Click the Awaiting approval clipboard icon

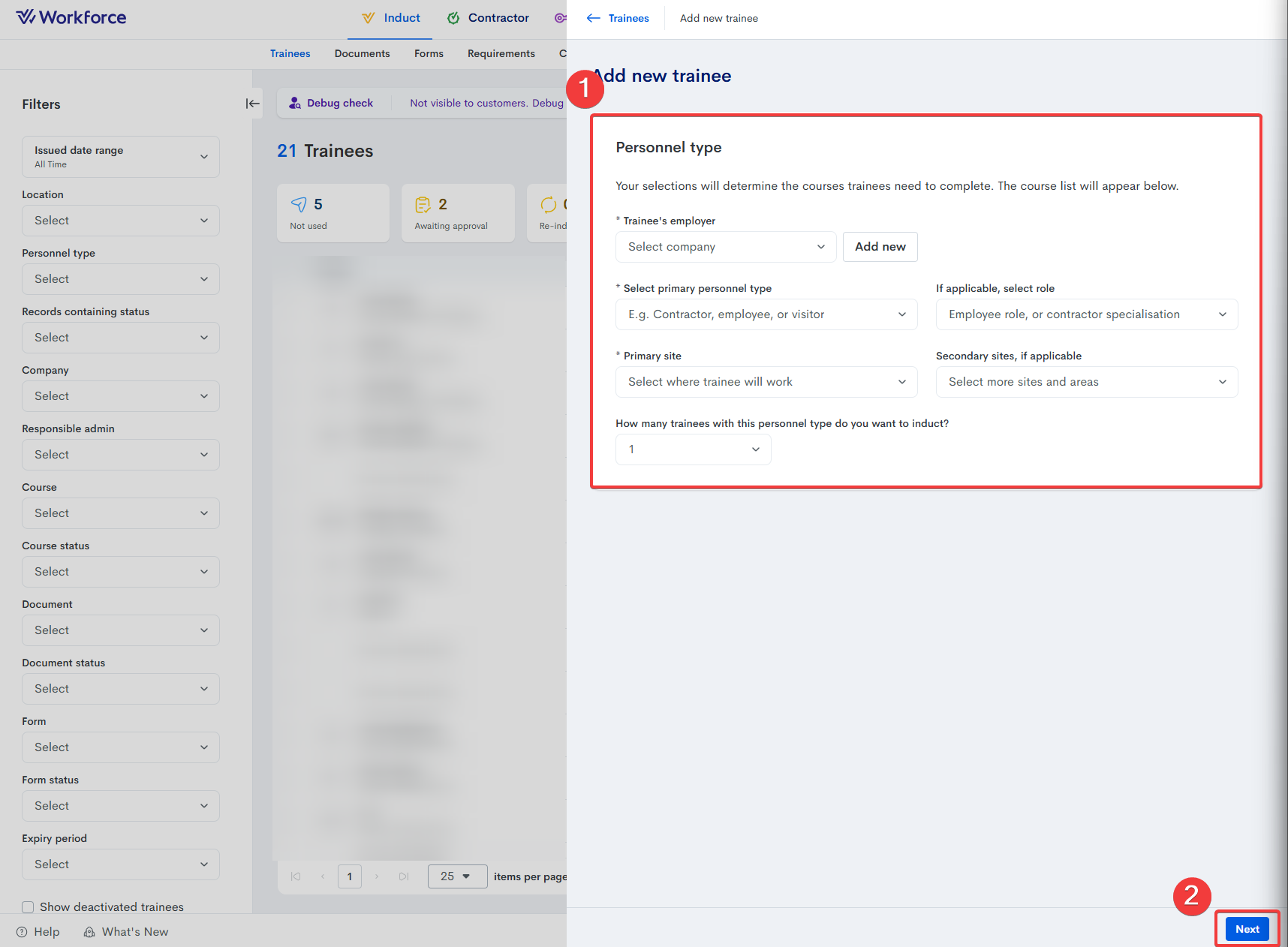click(x=423, y=204)
